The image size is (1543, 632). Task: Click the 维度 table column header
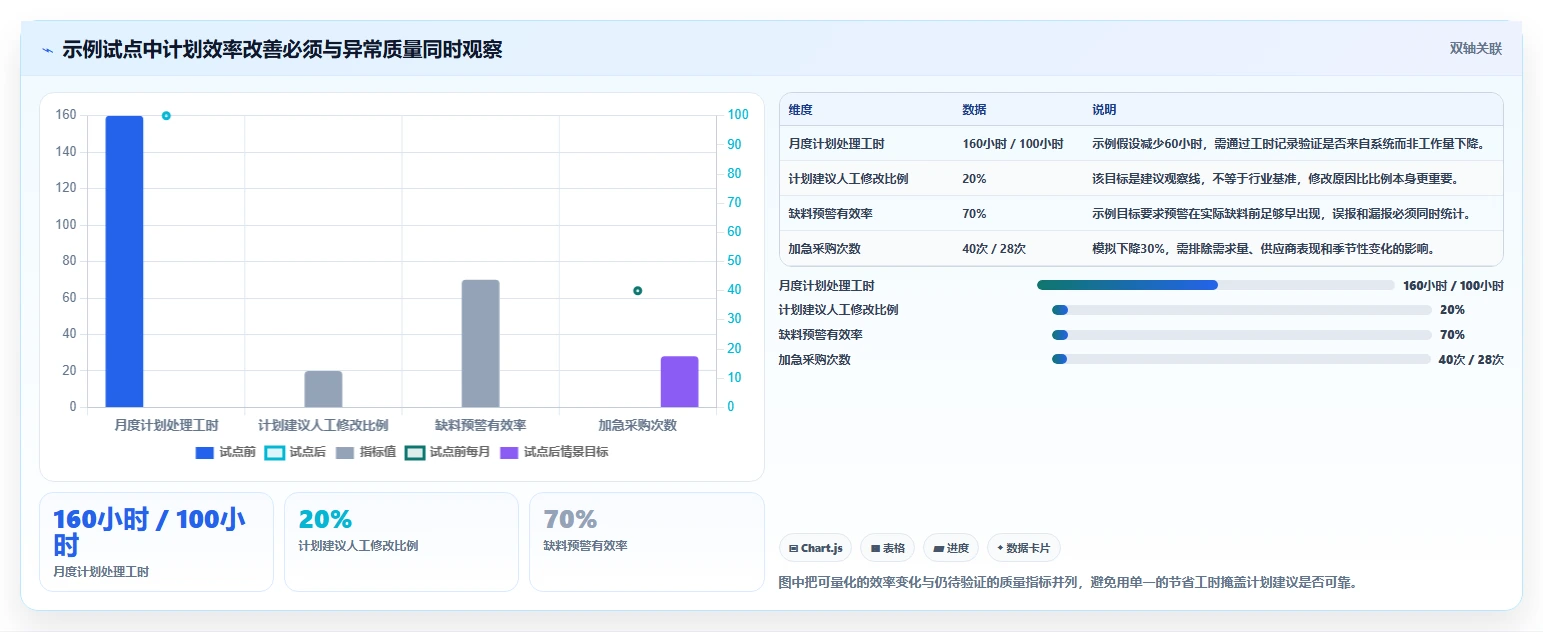coord(800,110)
